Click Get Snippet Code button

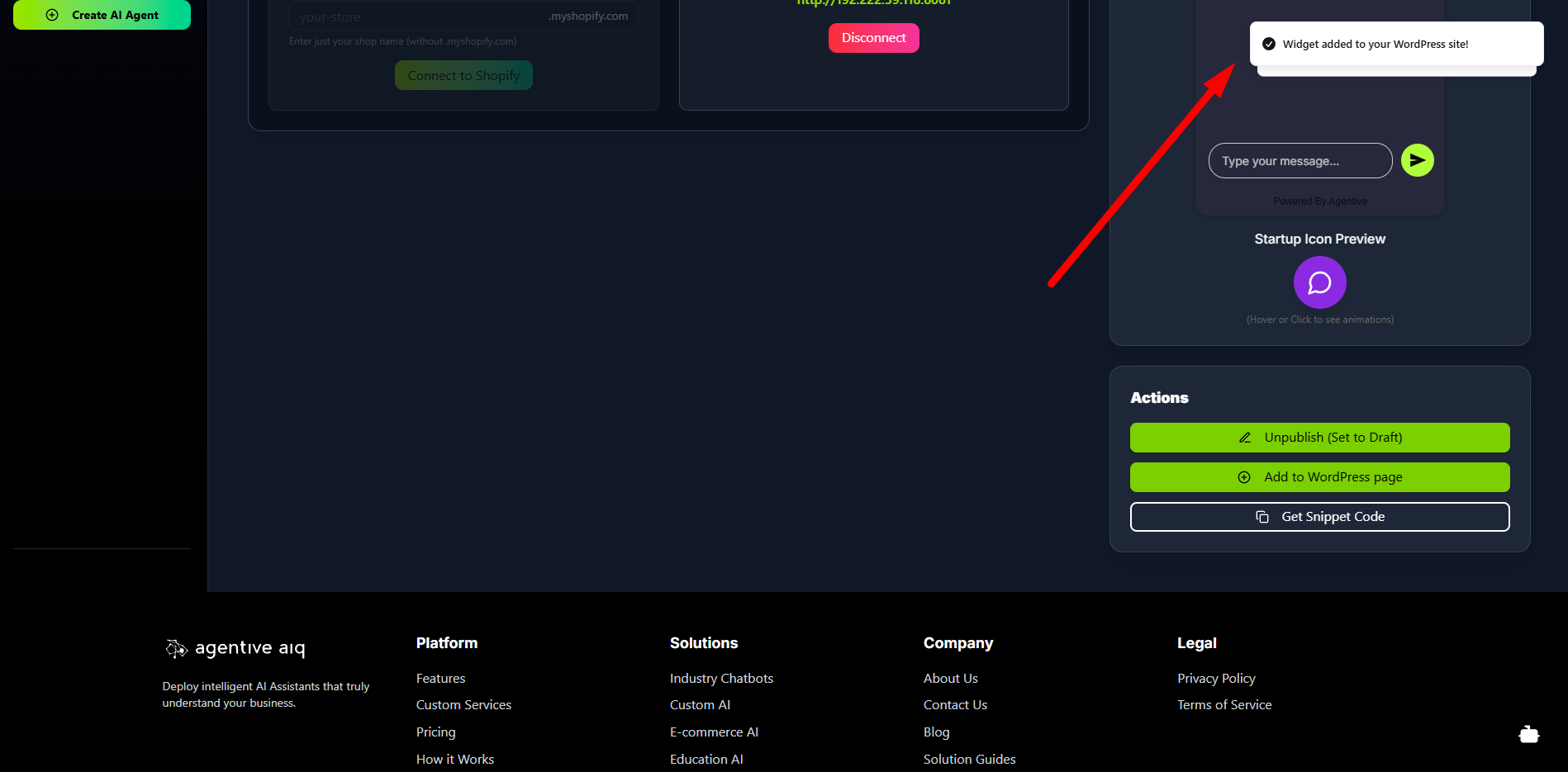1319,517
